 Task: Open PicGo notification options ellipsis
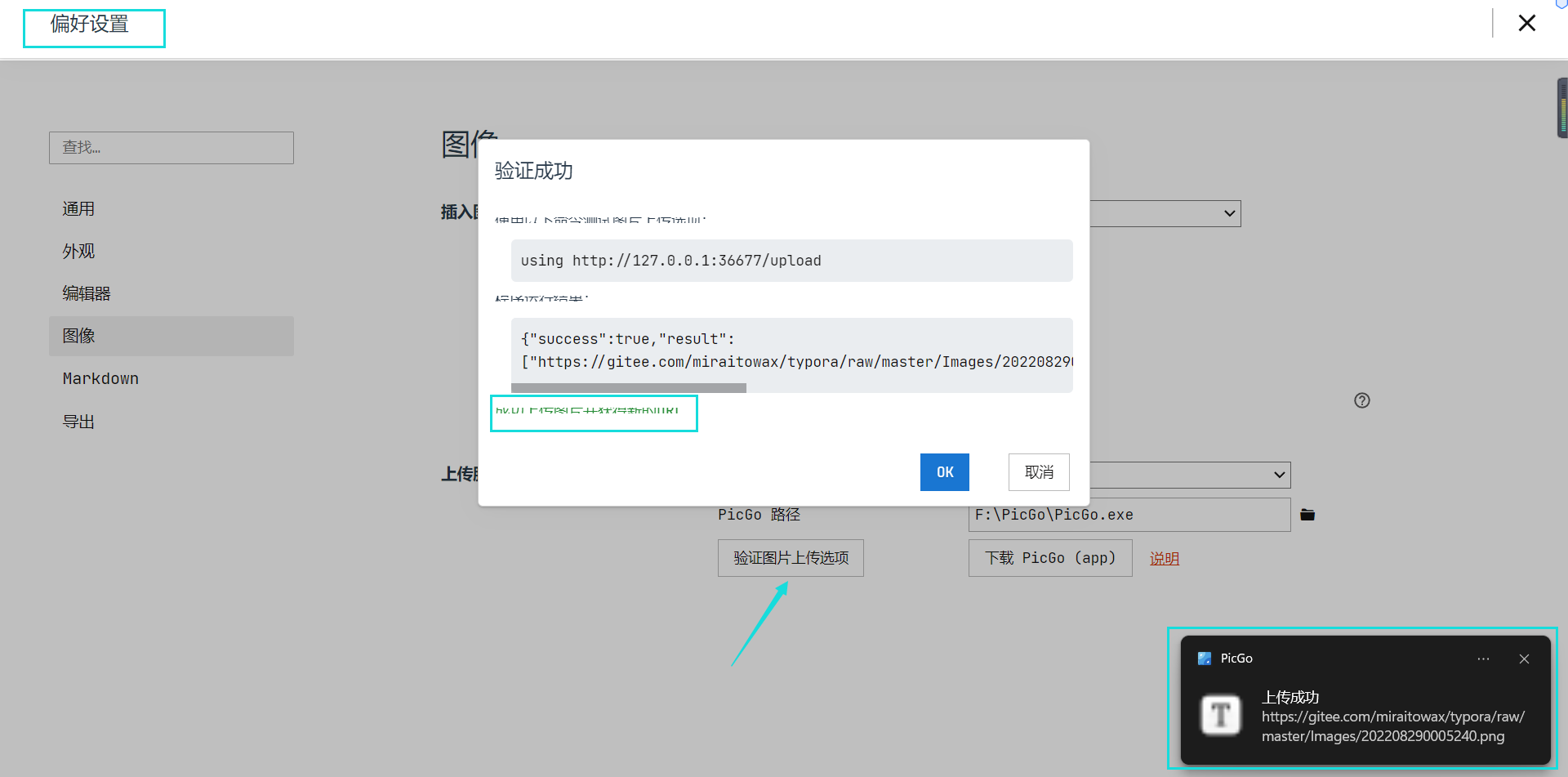pyautogui.click(x=1483, y=659)
